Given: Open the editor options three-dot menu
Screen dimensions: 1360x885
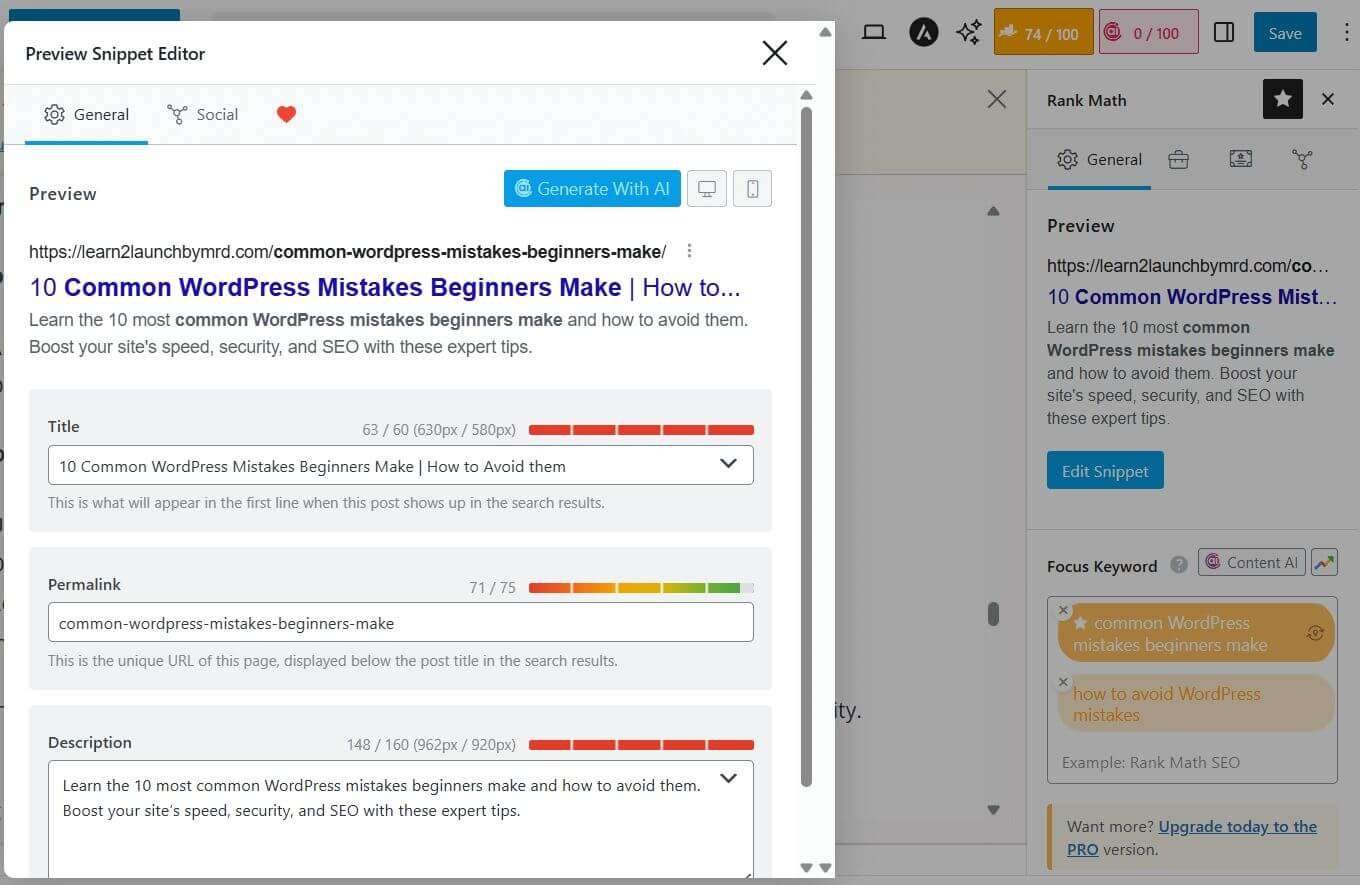Looking at the screenshot, I should pyautogui.click(x=1346, y=32).
